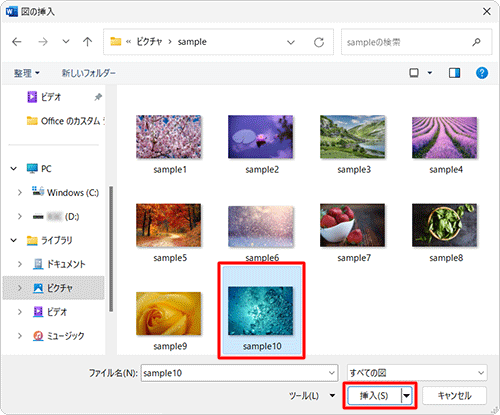This screenshot has height=415, width=500.
Task: Expand the library ビデオ node
Action: [x=20, y=312]
